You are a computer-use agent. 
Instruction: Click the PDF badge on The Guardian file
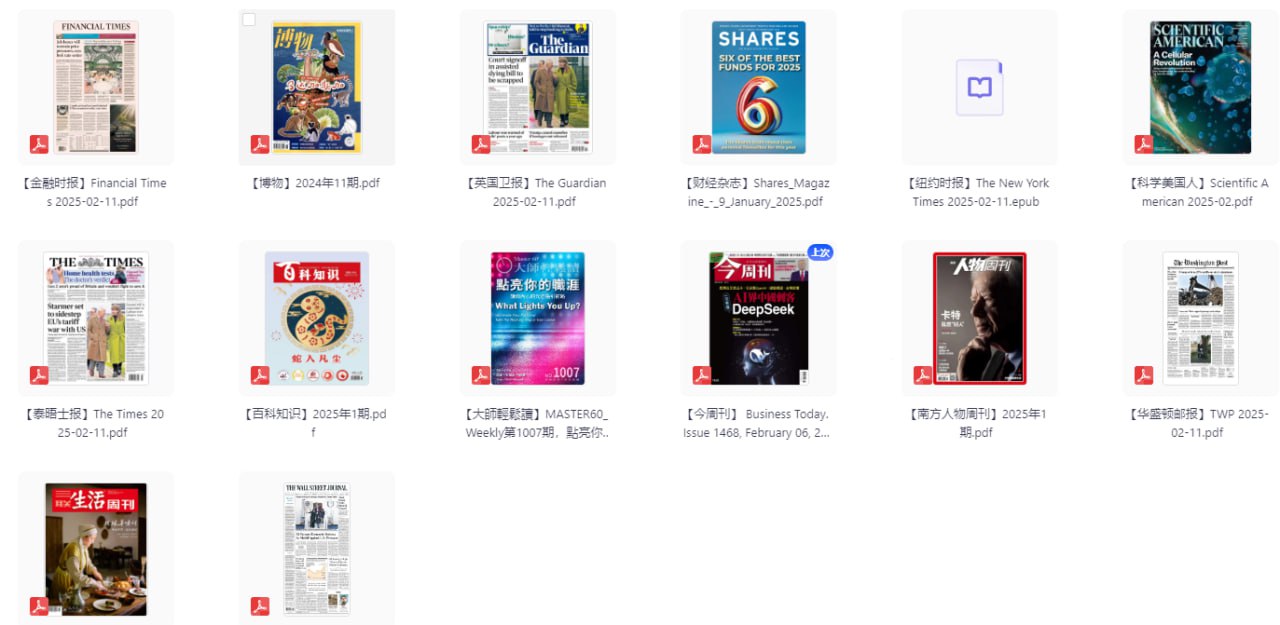click(481, 144)
